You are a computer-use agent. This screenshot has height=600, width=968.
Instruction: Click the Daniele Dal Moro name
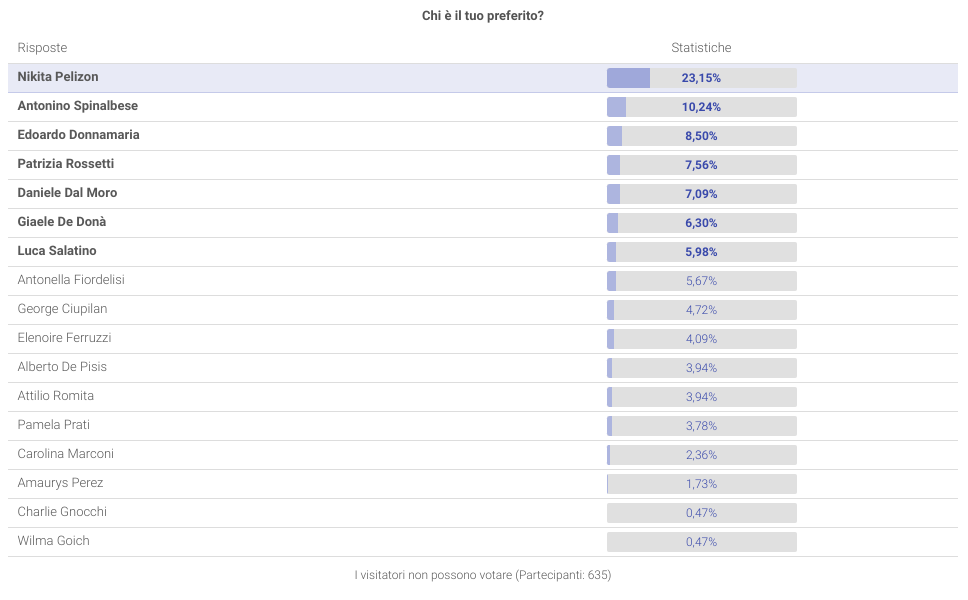tap(68, 193)
